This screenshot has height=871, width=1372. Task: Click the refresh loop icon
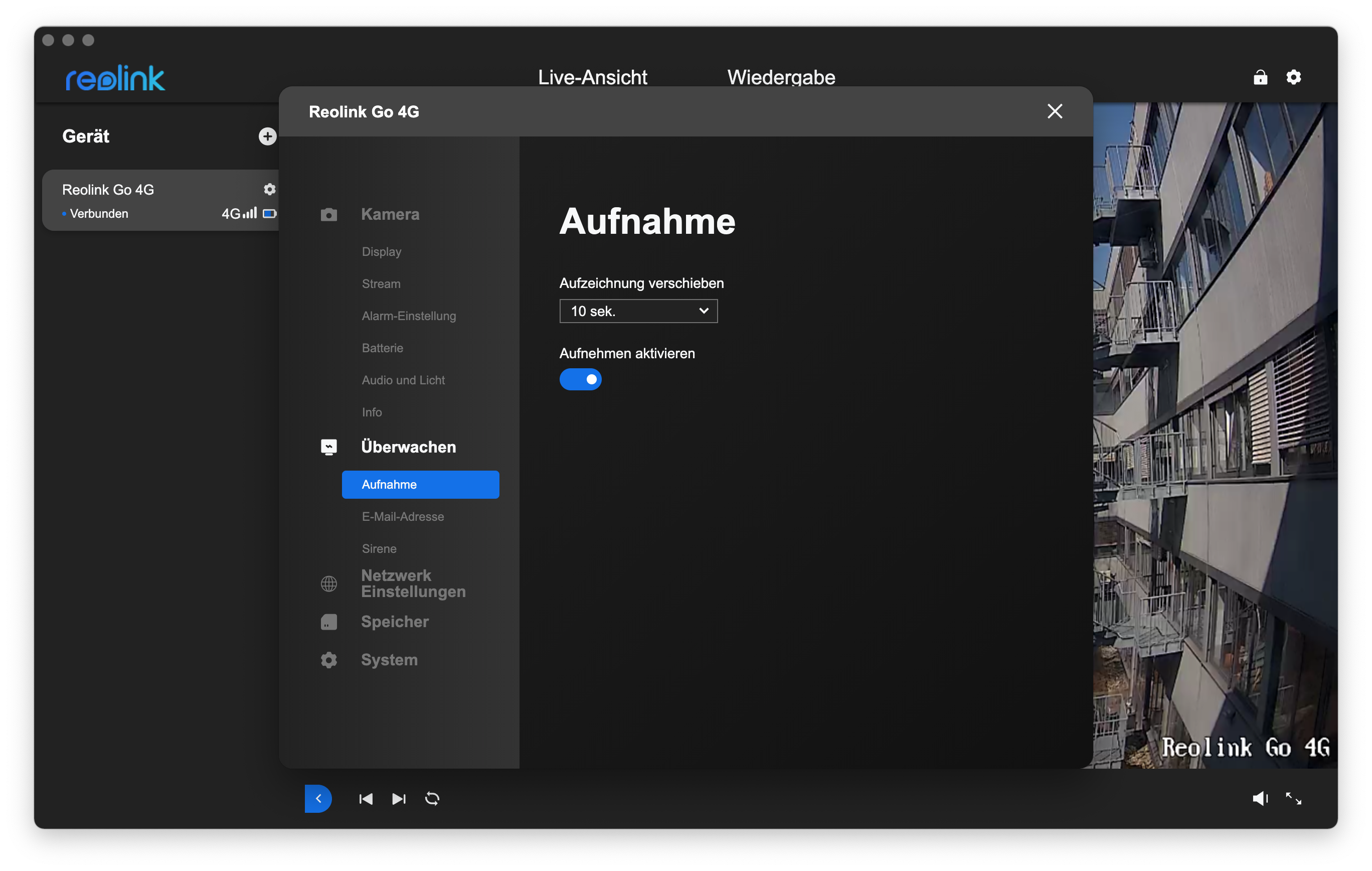click(432, 799)
